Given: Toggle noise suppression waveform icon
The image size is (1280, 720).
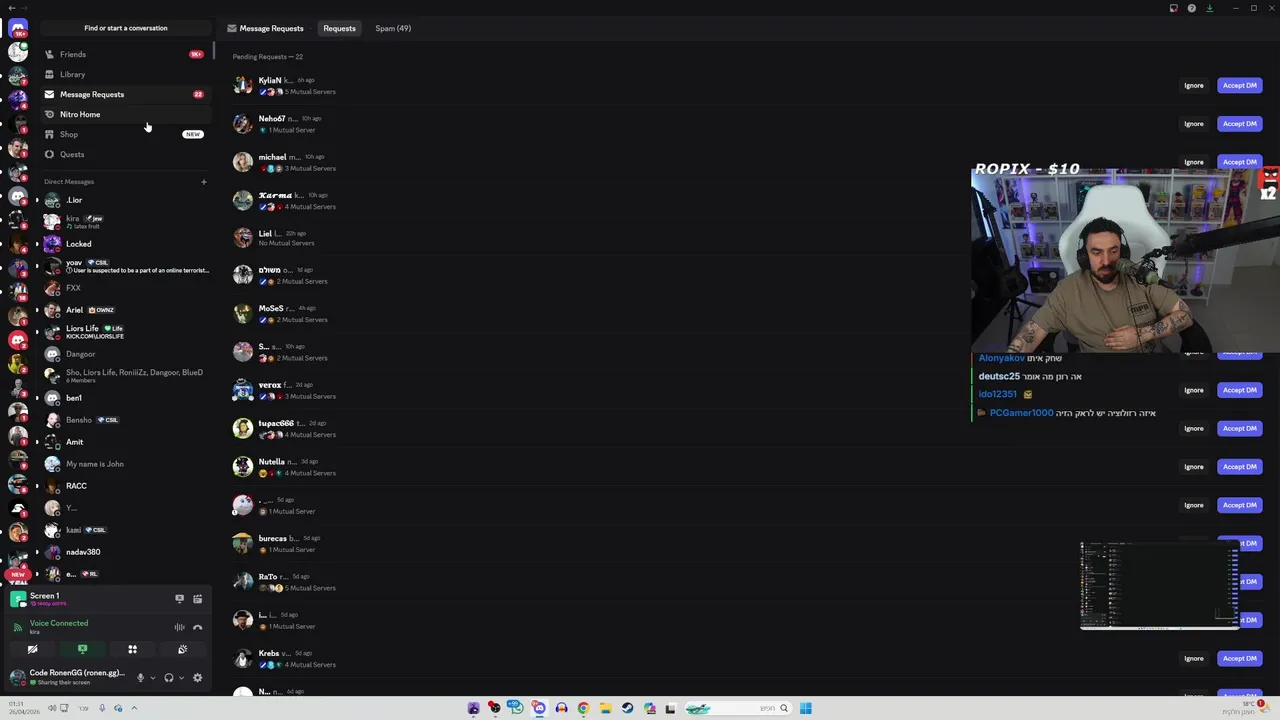Looking at the screenshot, I should point(179,627).
